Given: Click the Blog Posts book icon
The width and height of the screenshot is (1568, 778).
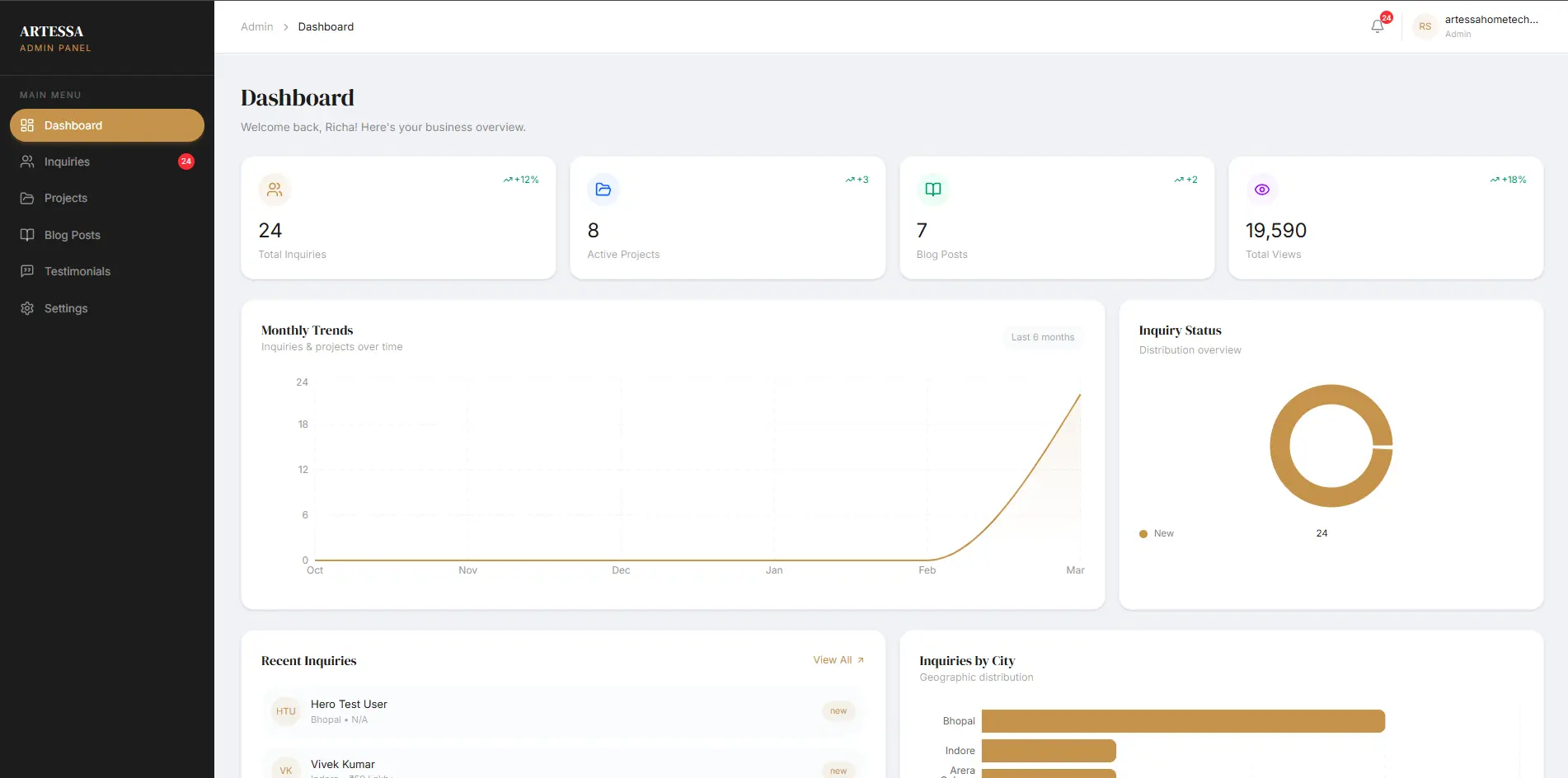Looking at the screenshot, I should pos(932,190).
